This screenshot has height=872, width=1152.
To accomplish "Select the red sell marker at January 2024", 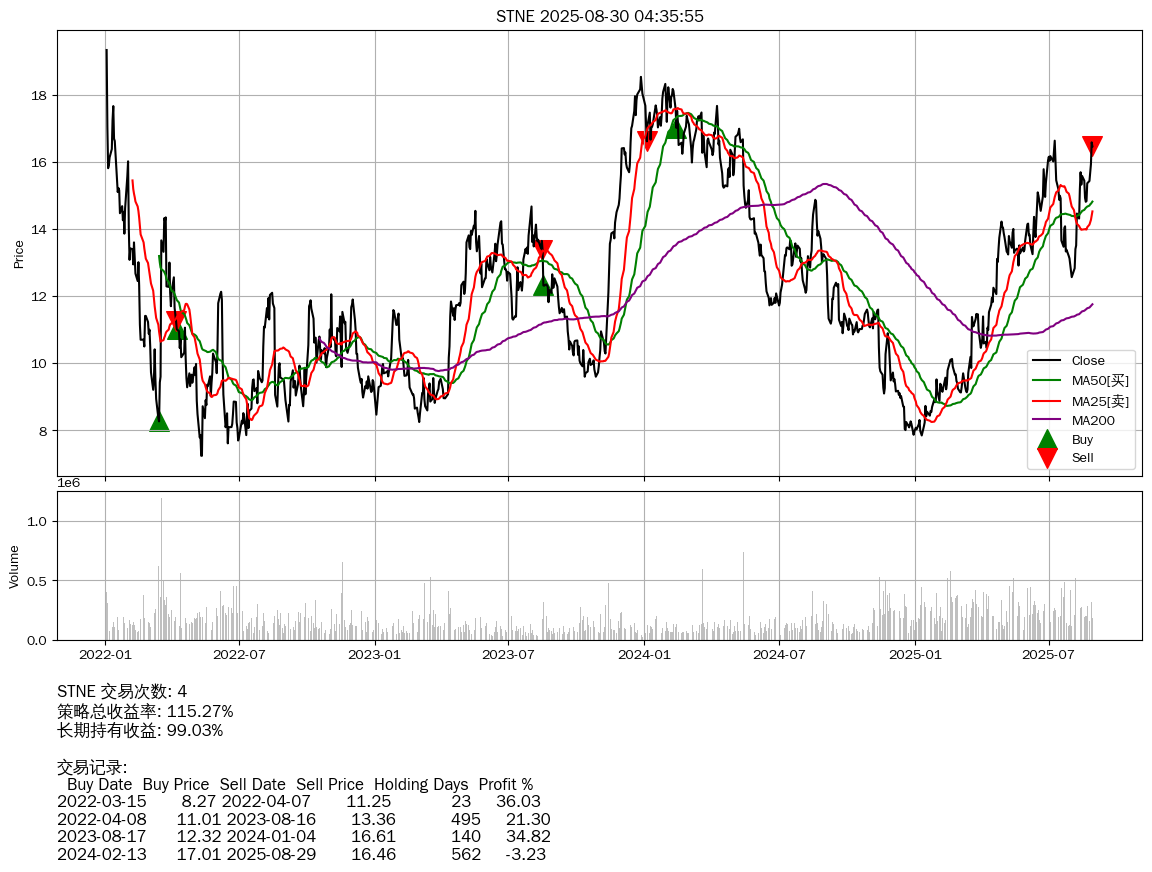I will point(647,141).
